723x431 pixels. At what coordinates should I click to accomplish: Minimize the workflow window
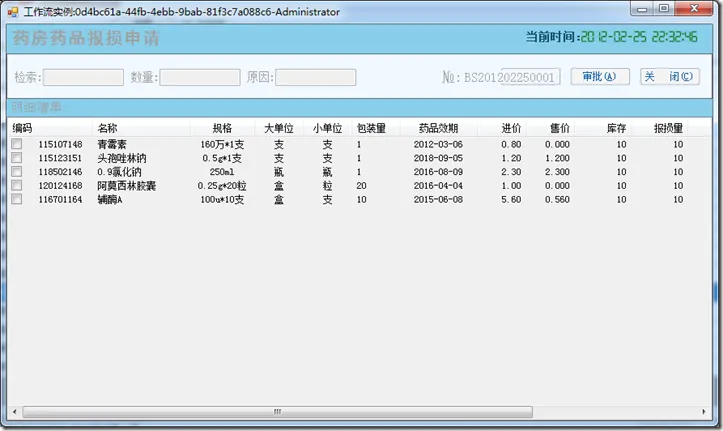click(x=642, y=8)
